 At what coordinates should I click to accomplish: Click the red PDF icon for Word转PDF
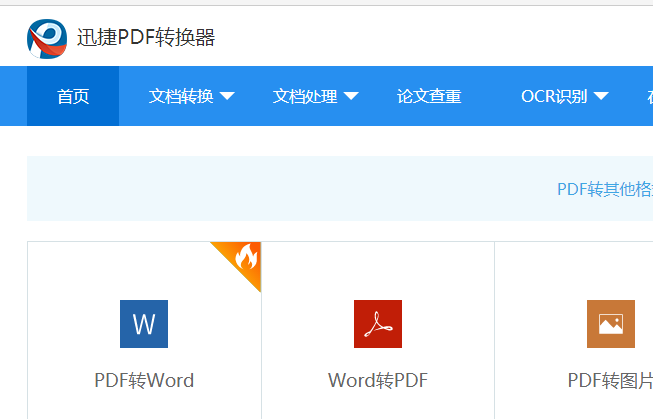[378, 324]
